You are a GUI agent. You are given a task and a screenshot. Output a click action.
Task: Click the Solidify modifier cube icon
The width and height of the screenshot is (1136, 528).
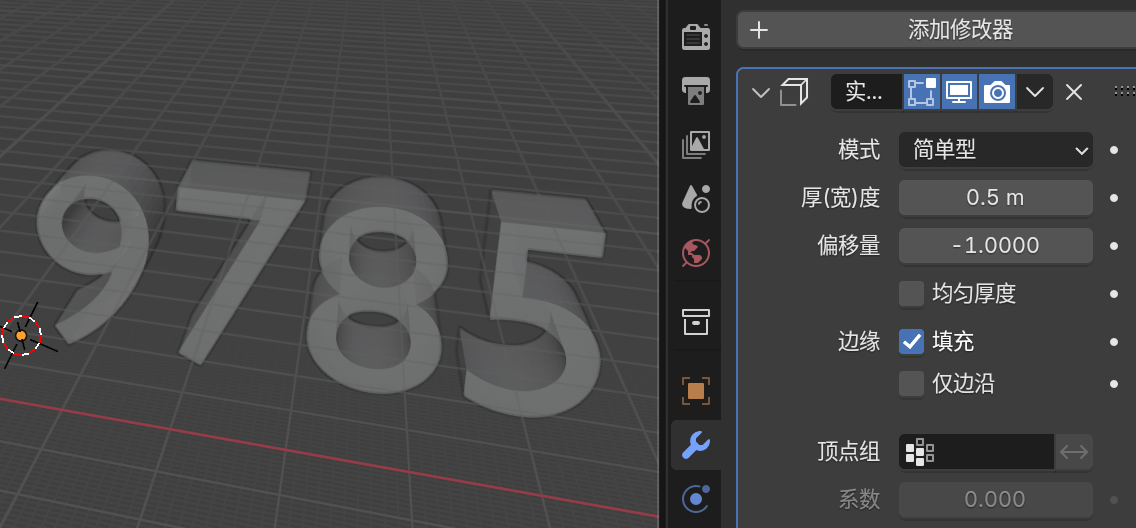coord(793,92)
